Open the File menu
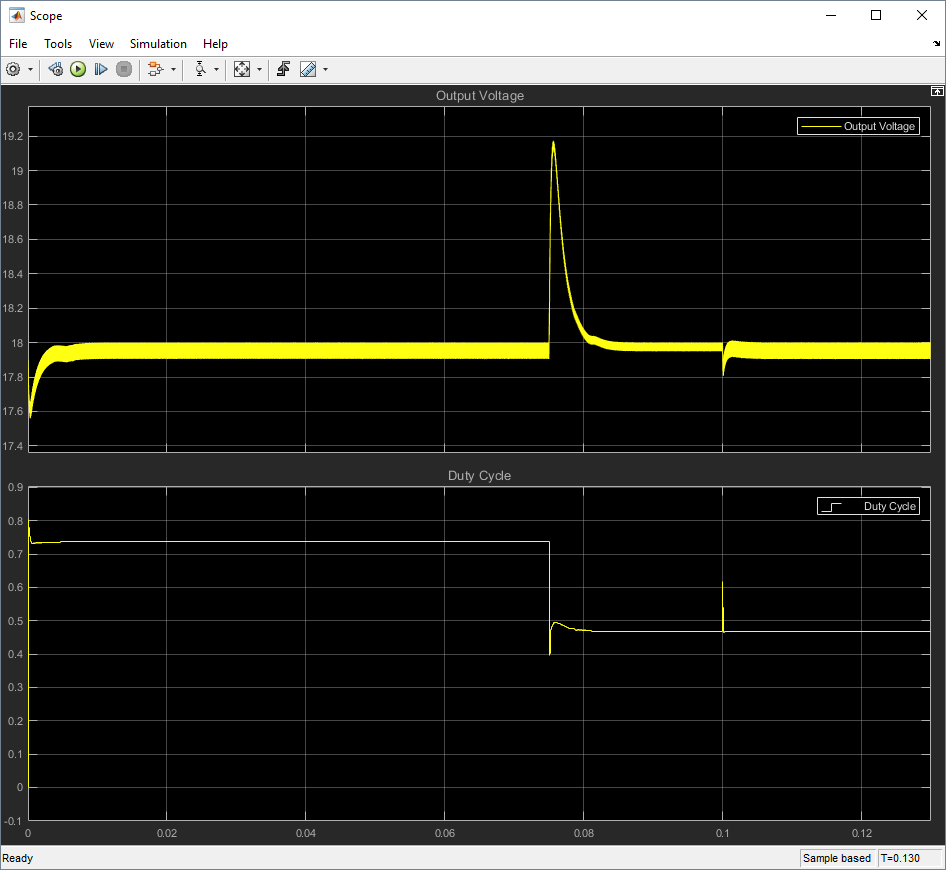Viewport: 946px width, 870px height. click(18, 44)
